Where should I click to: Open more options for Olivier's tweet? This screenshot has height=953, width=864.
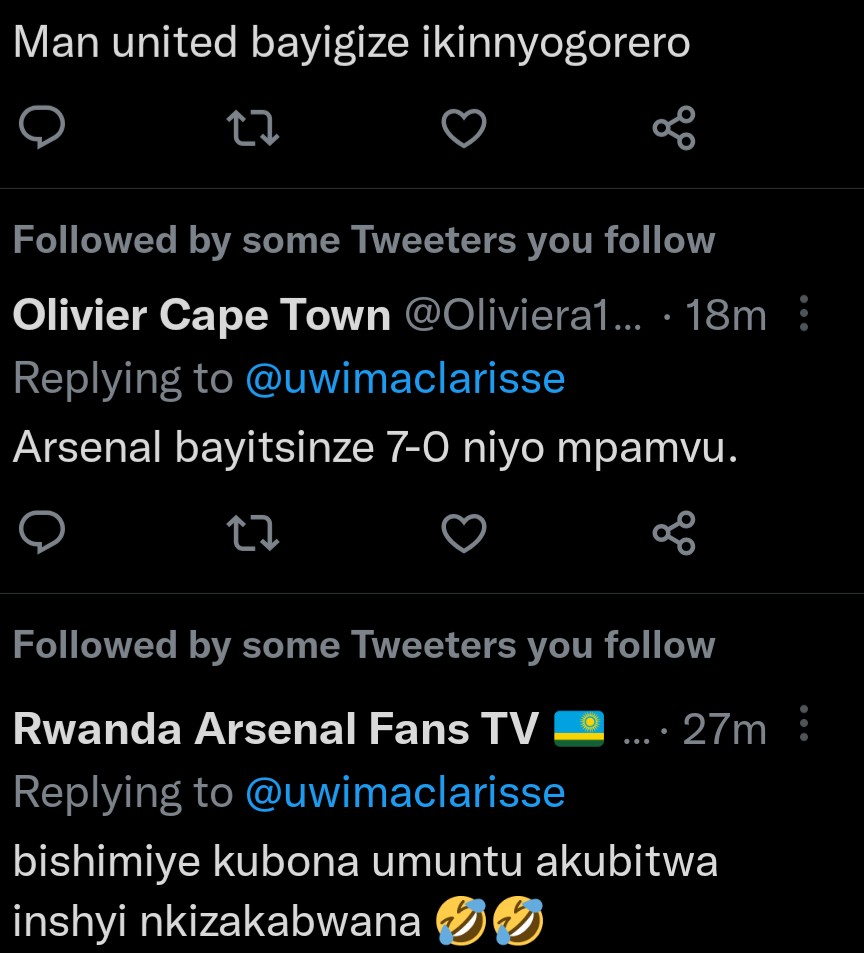804,314
